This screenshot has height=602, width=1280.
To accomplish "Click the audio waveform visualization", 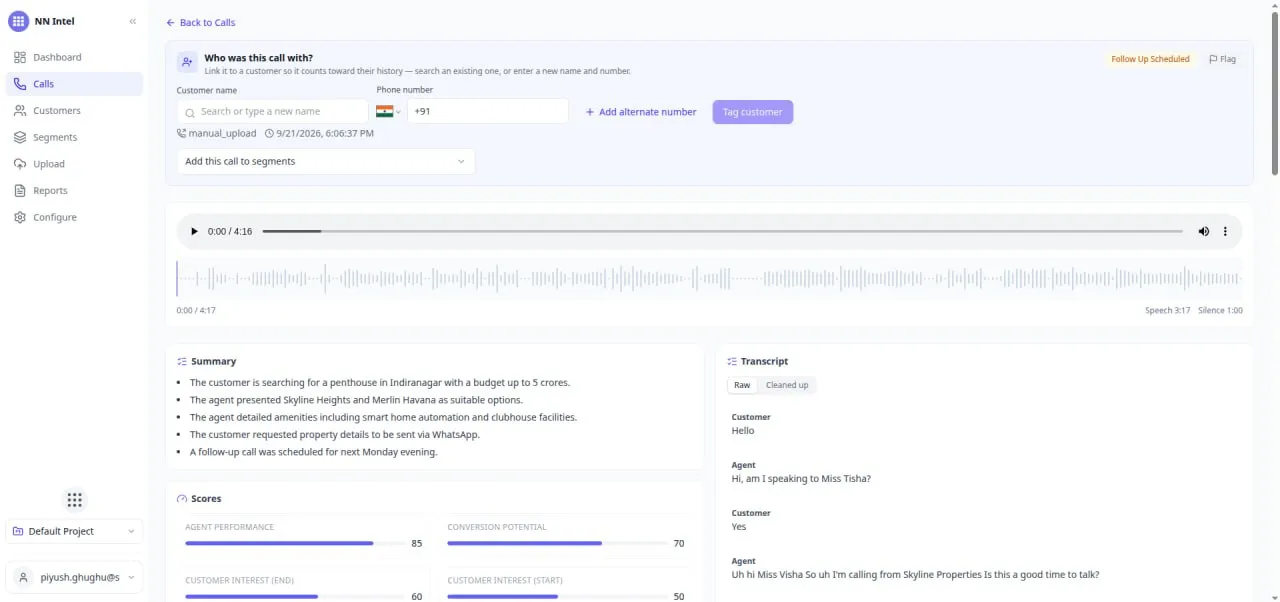I will (710, 279).
